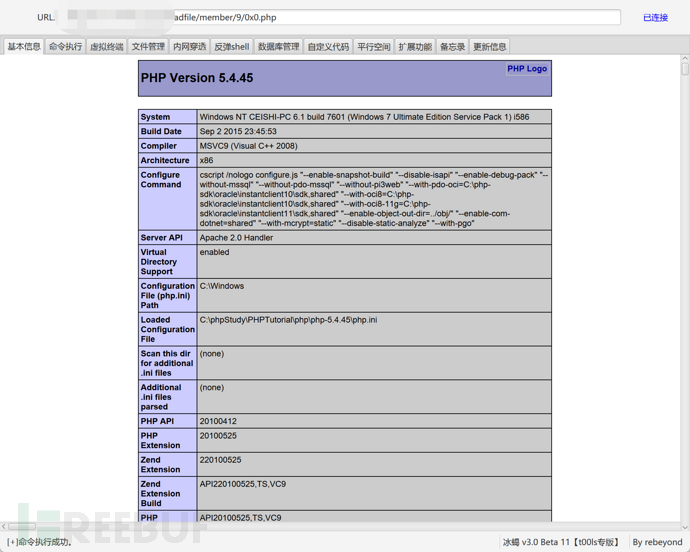This screenshot has height=552, width=690.
Task: Show the 备忘录 tab
Action: coord(453,47)
